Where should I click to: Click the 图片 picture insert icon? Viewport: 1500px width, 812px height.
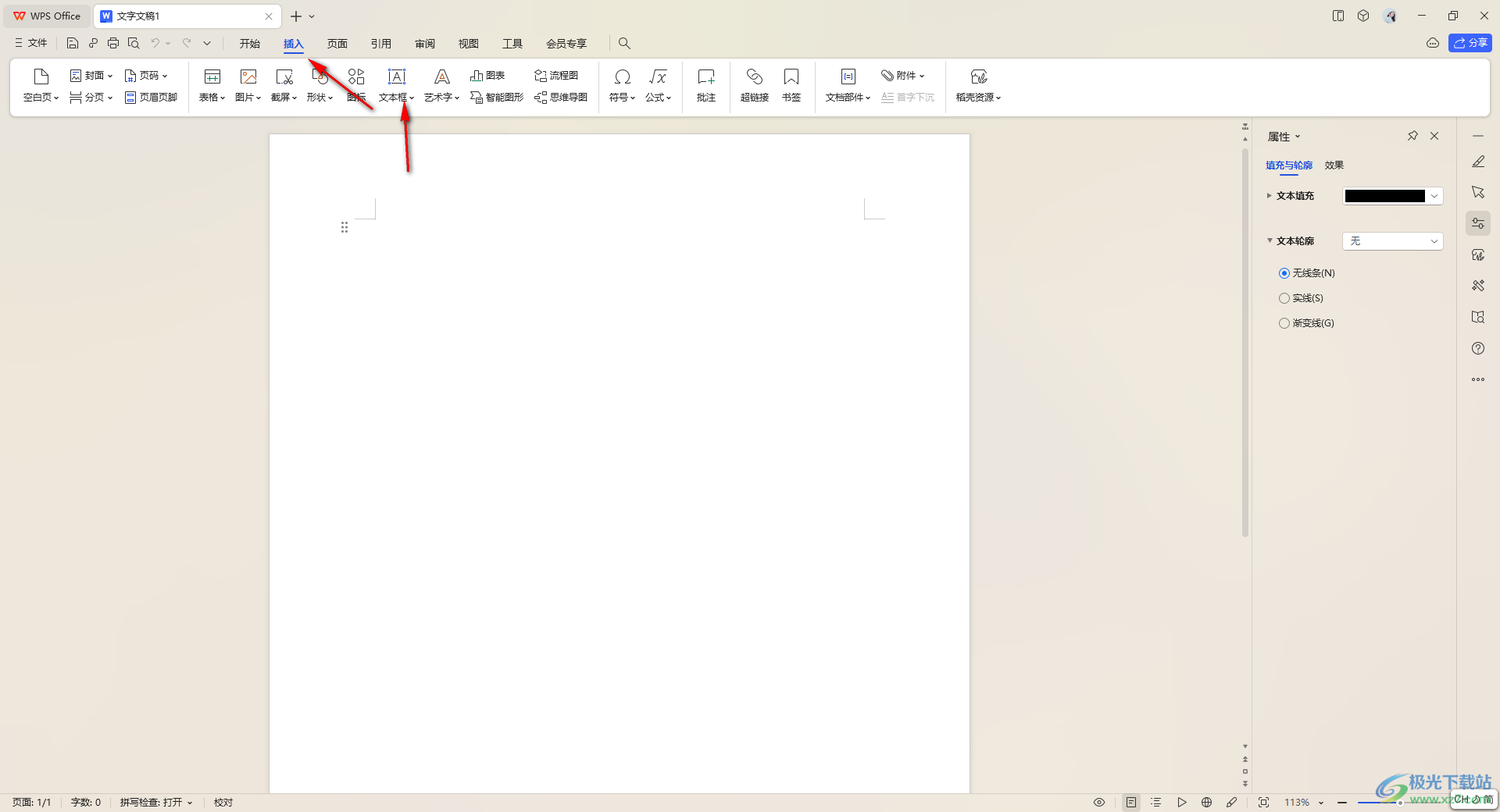[248, 76]
